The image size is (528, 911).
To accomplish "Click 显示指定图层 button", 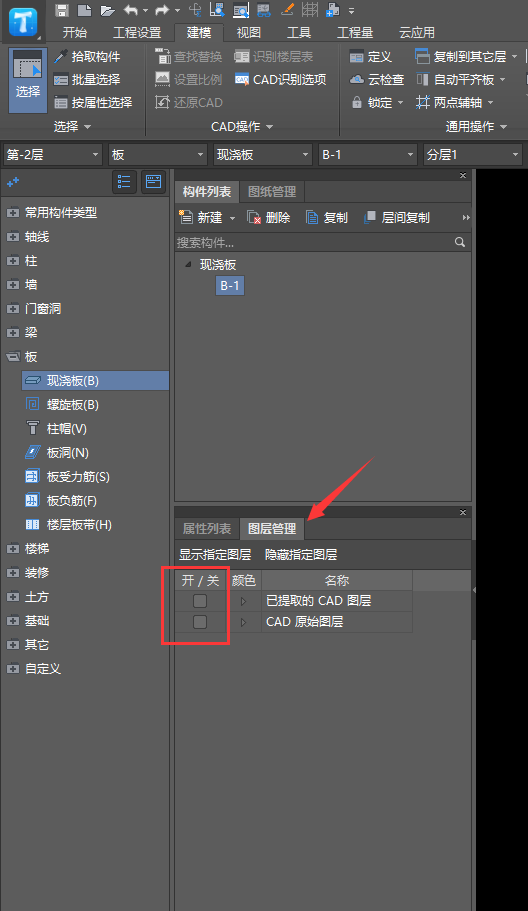I will [x=215, y=555].
